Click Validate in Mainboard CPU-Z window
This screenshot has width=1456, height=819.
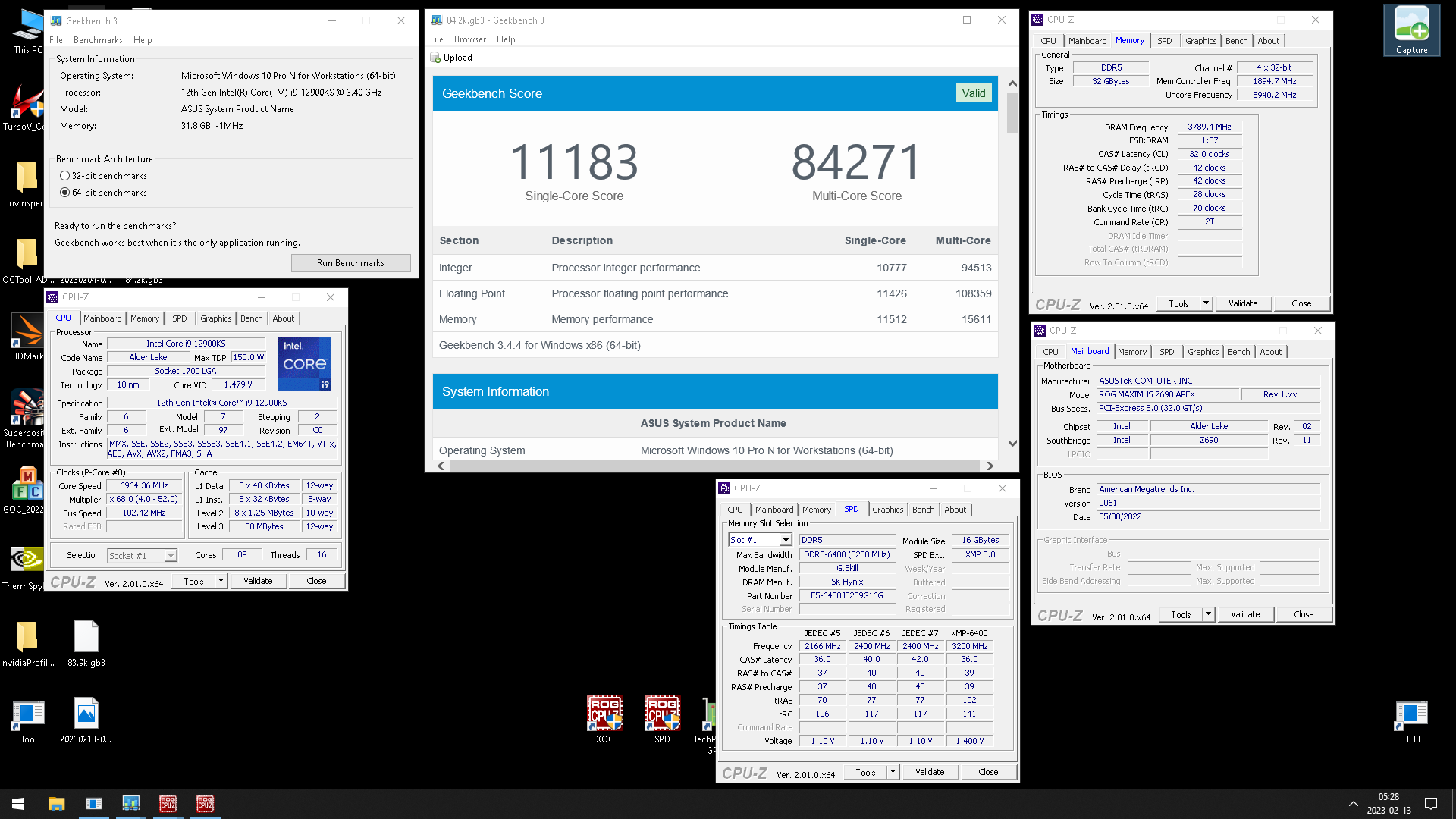click(1245, 614)
